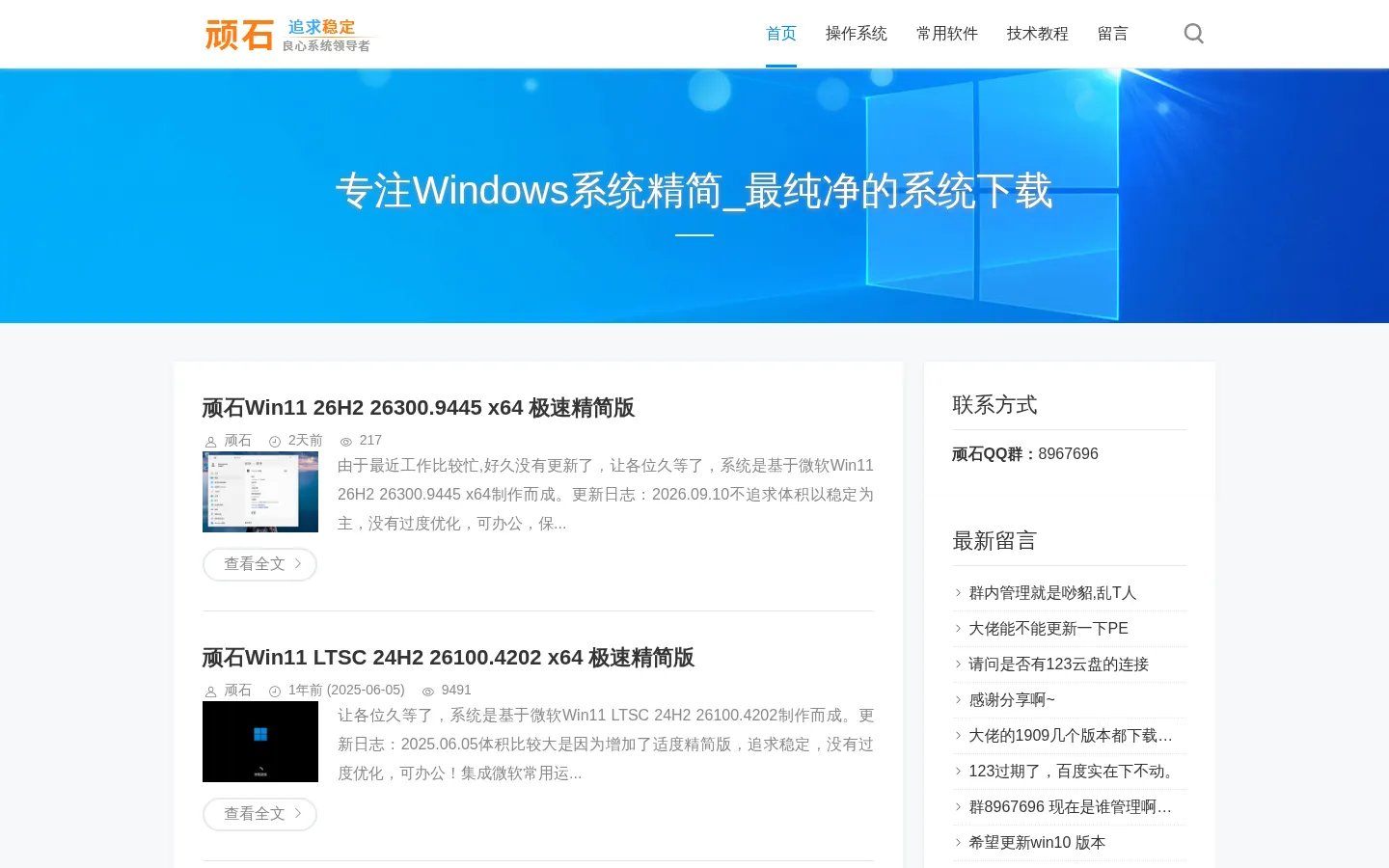Viewport: 1389px width, 868px height.
Task: Open the 留言 page
Action: 1113,34
